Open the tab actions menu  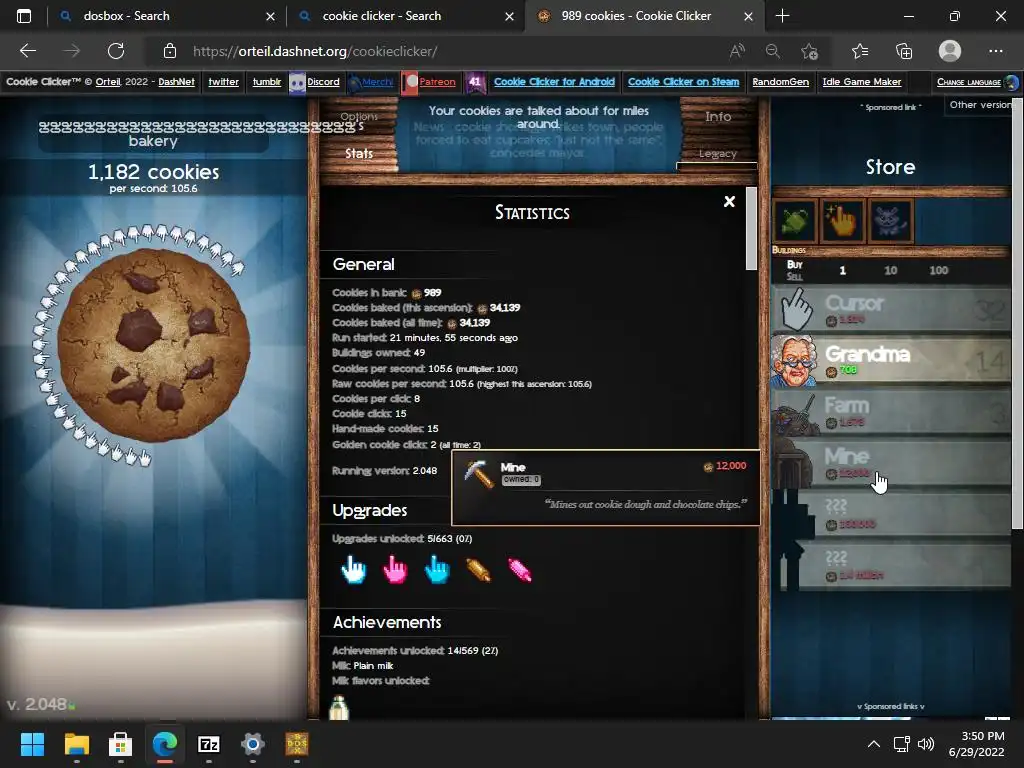point(24,16)
